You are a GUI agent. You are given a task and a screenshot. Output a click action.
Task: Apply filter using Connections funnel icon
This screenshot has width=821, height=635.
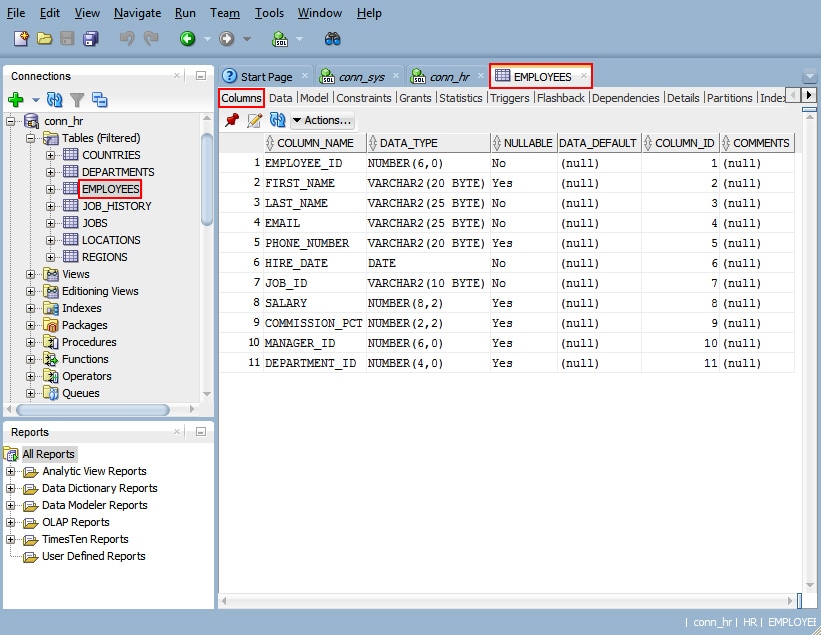(77, 99)
